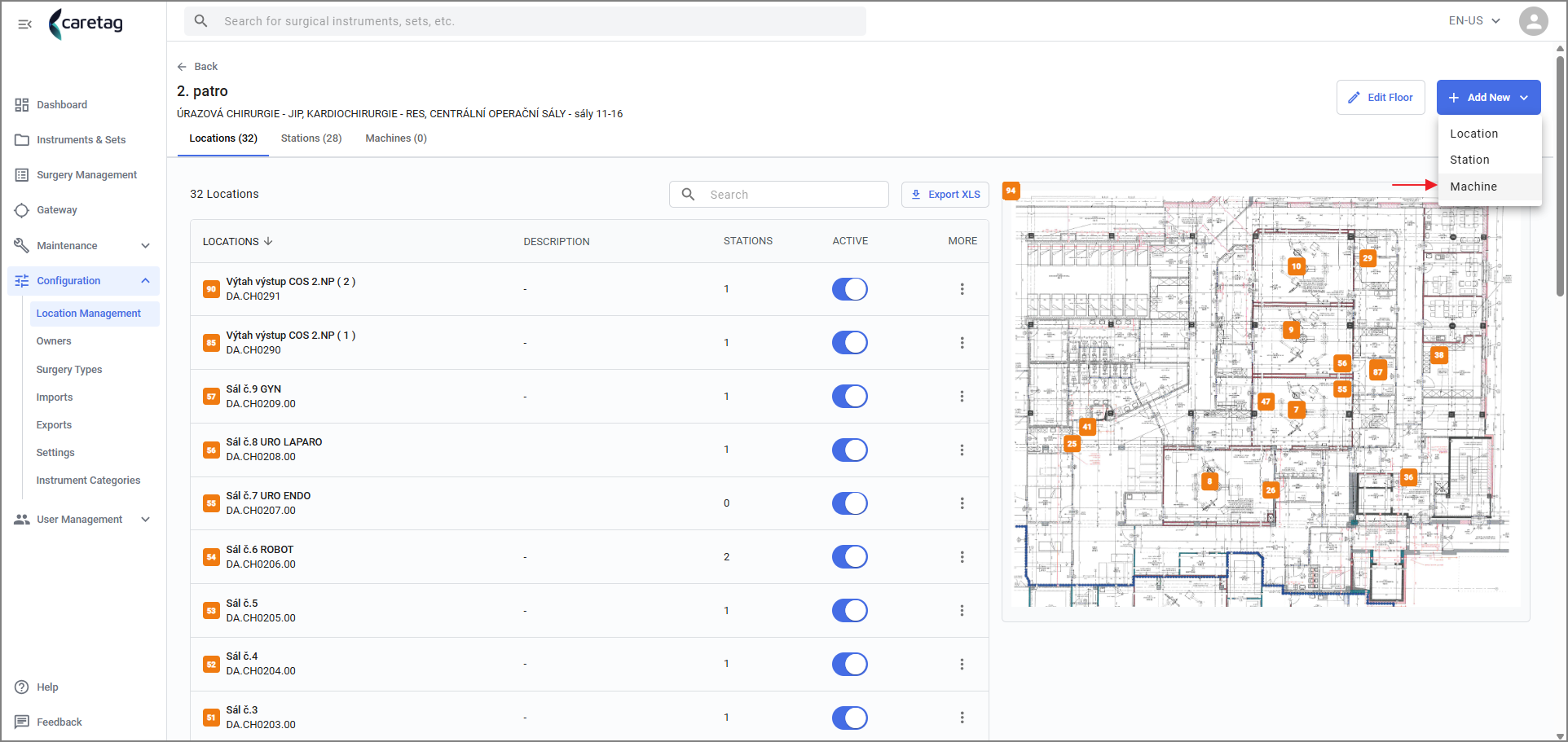Click the locations Search input field

click(779, 195)
